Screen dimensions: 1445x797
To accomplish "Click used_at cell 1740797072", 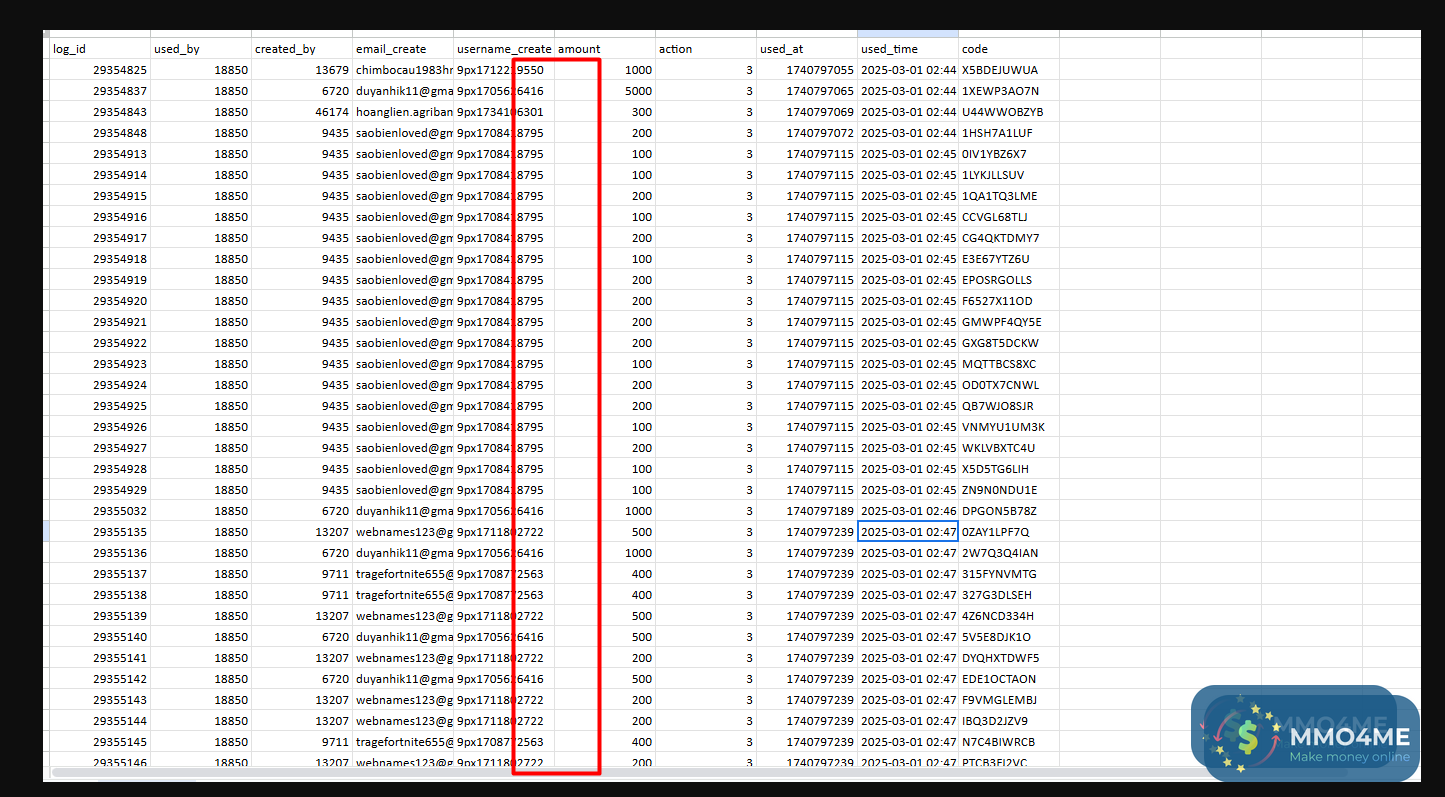I will (807, 133).
